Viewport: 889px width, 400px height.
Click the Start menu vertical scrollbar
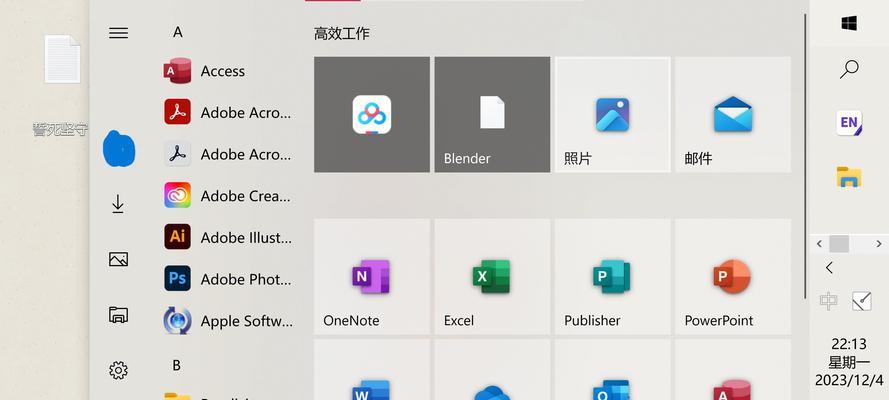(805, 156)
